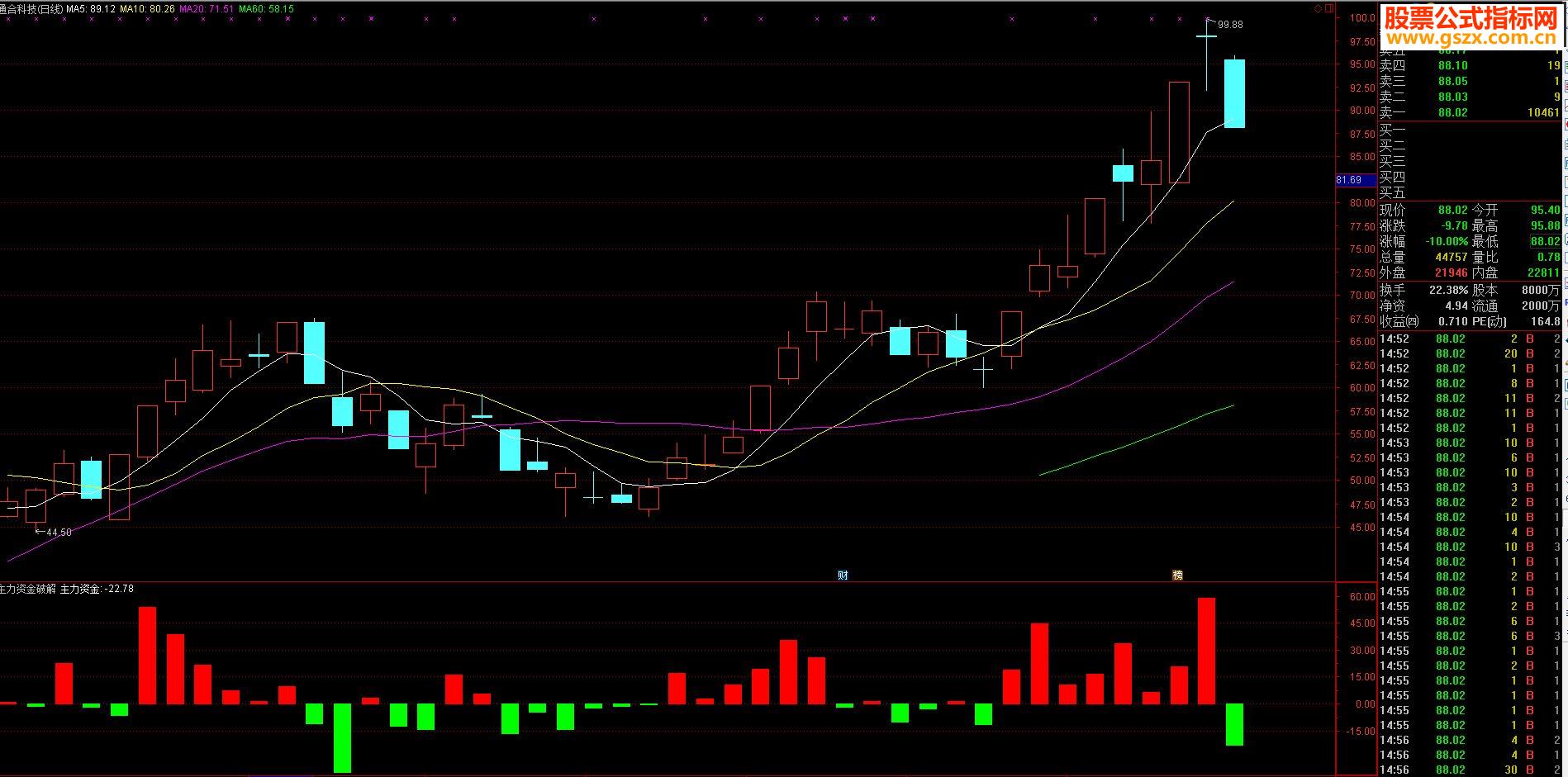Click the diamond icon above the price axis

(x=1318, y=8)
